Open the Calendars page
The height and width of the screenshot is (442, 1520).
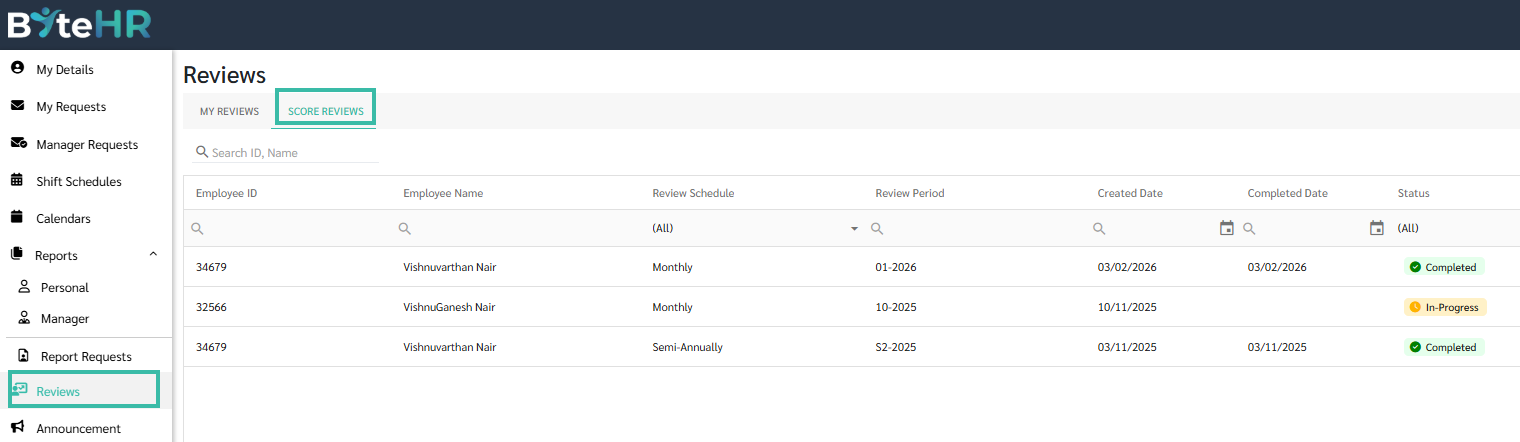[x=63, y=218]
